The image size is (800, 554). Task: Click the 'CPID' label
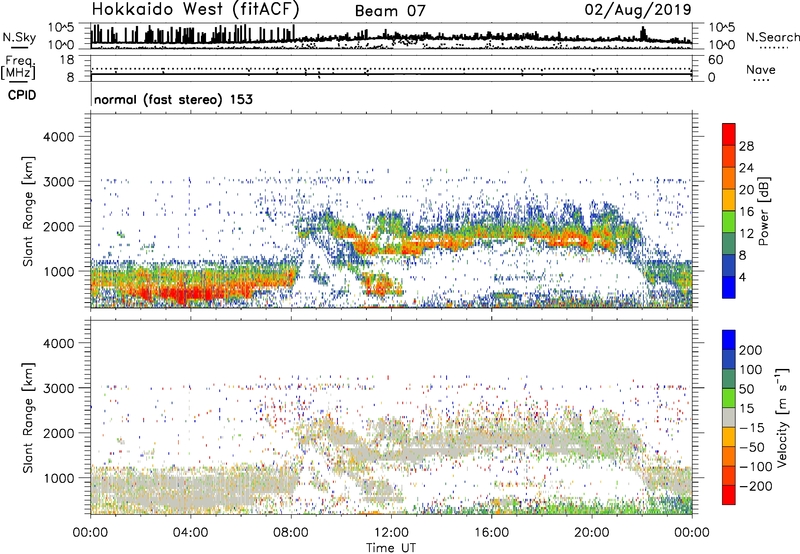22,95
